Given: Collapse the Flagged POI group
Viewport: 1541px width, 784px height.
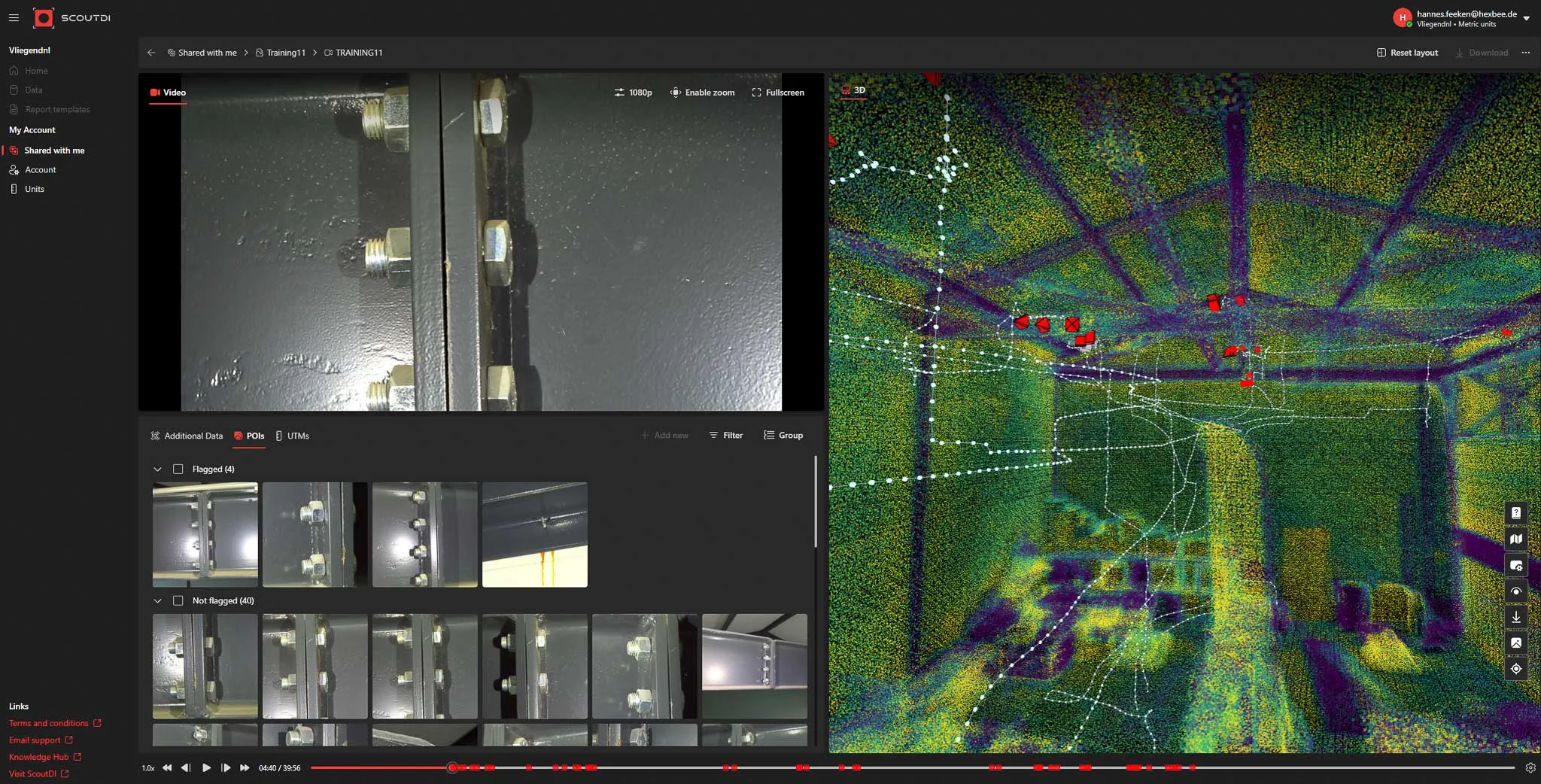Looking at the screenshot, I should pyautogui.click(x=157, y=469).
